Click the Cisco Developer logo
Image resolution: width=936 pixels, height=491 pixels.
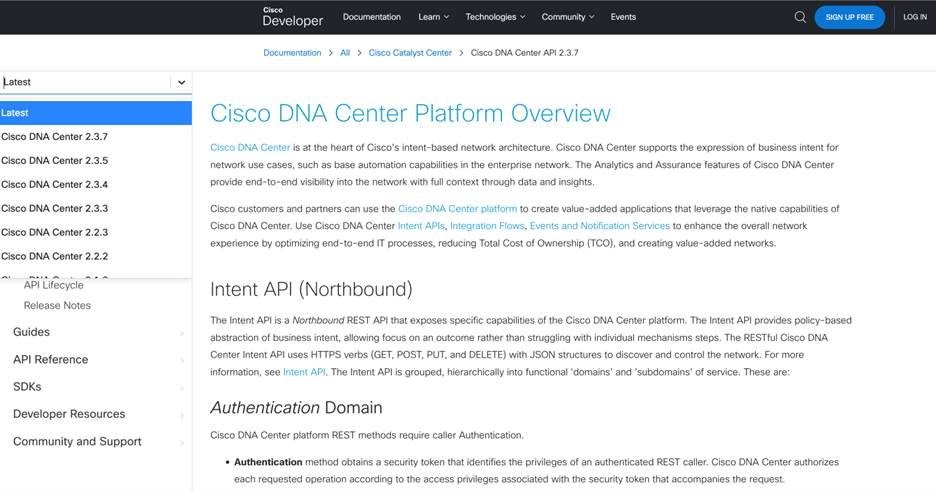(x=292, y=17)
